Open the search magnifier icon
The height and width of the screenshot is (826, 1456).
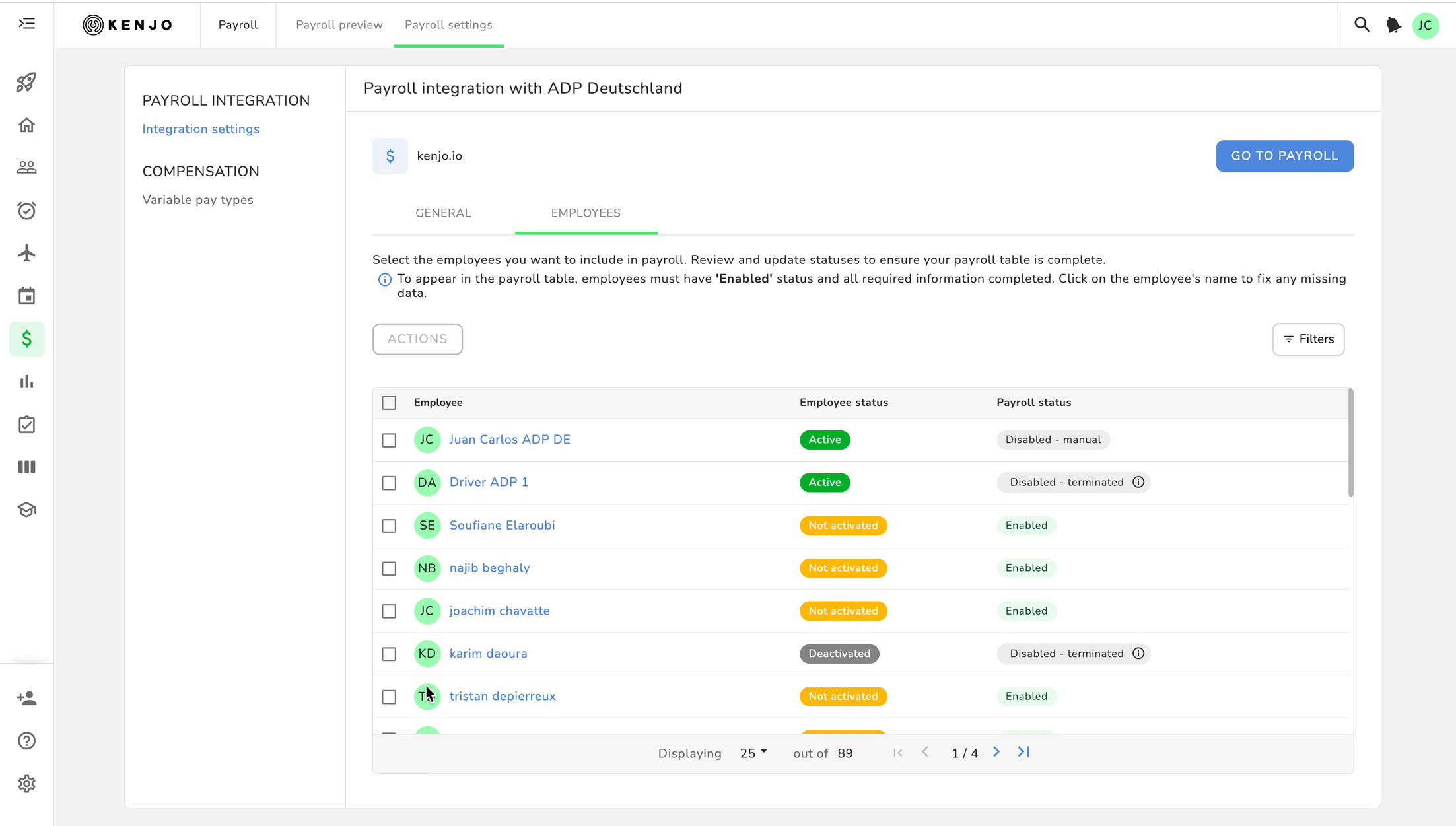click(1362, 25)
